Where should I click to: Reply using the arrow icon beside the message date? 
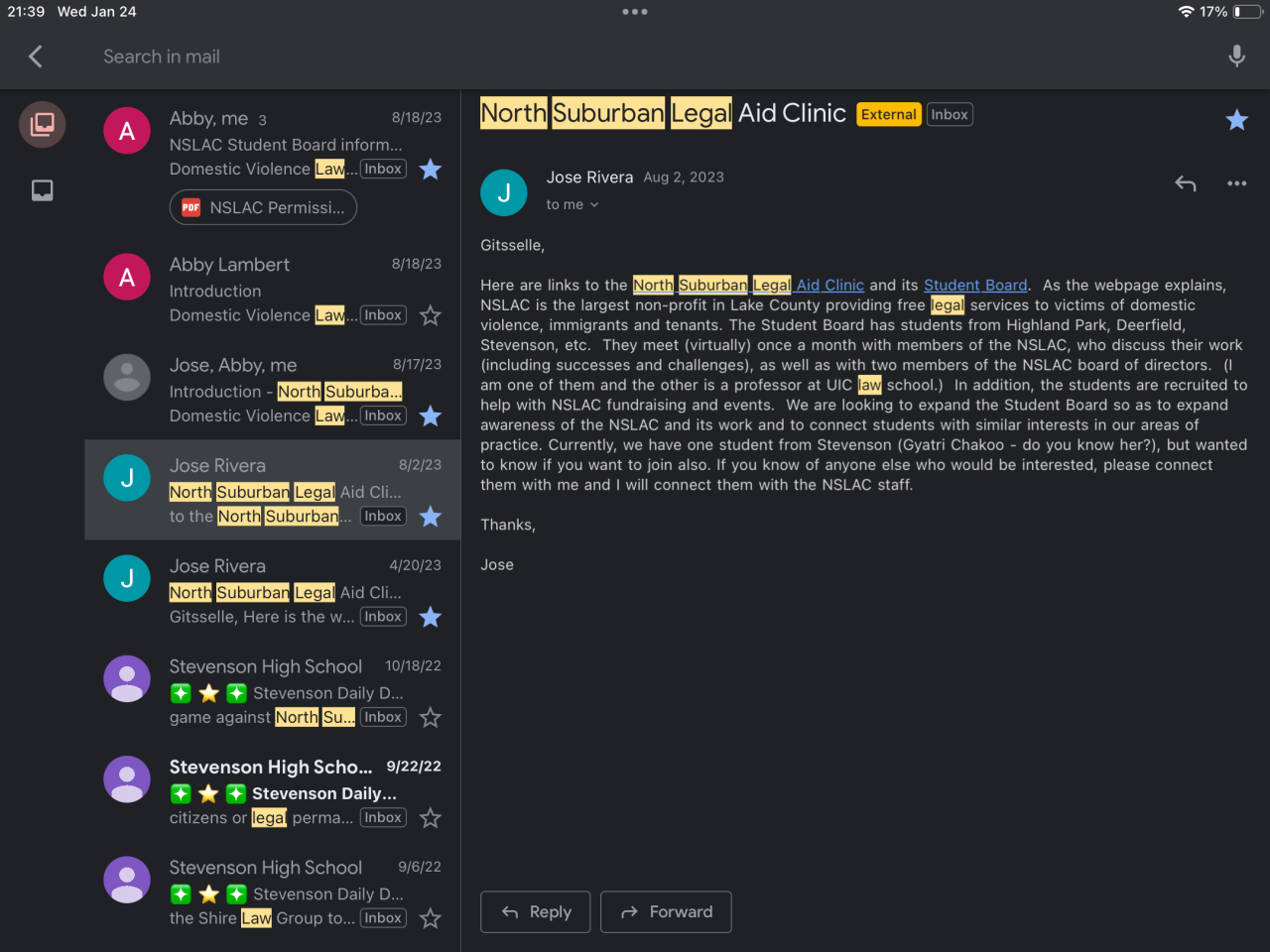coord(1186,183)
